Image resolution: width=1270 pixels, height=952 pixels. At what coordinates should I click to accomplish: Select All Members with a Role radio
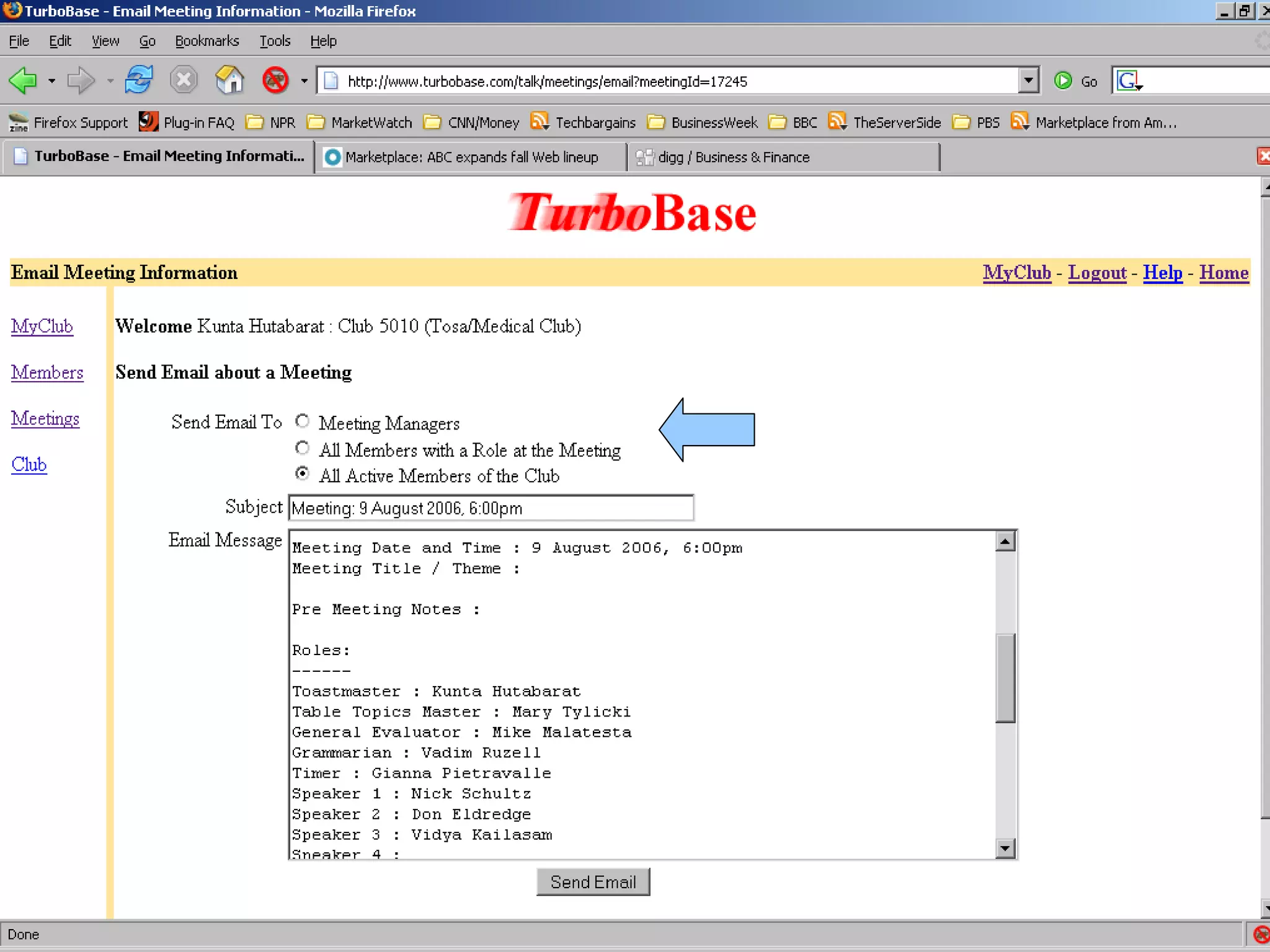pos(303,448)
